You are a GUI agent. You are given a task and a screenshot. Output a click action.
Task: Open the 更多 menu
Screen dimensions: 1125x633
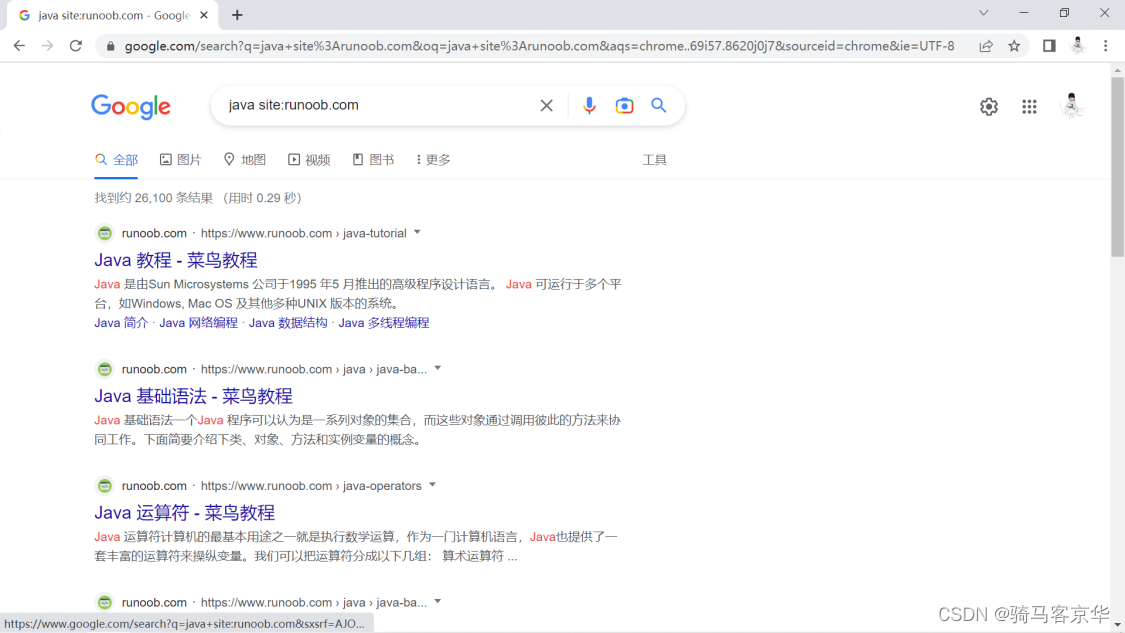(433, 160)
